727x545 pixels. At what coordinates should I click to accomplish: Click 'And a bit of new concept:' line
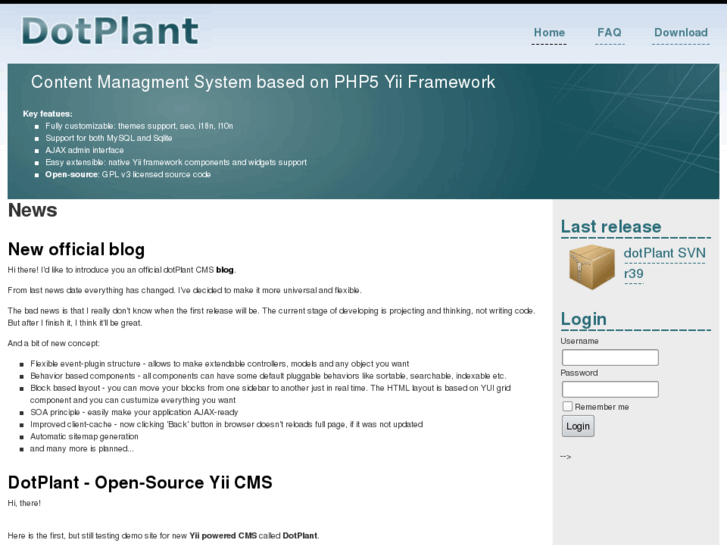point(53,343)
